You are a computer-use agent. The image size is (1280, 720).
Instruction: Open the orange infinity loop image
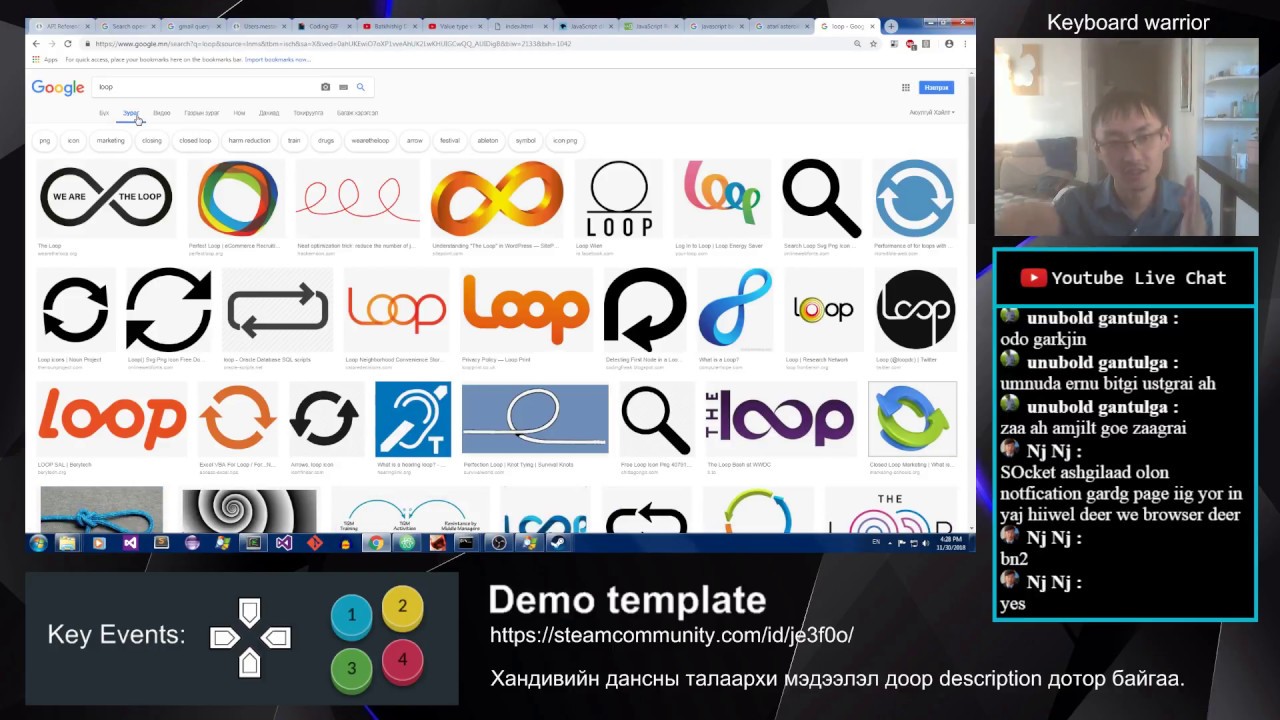[x=497, y=198]
